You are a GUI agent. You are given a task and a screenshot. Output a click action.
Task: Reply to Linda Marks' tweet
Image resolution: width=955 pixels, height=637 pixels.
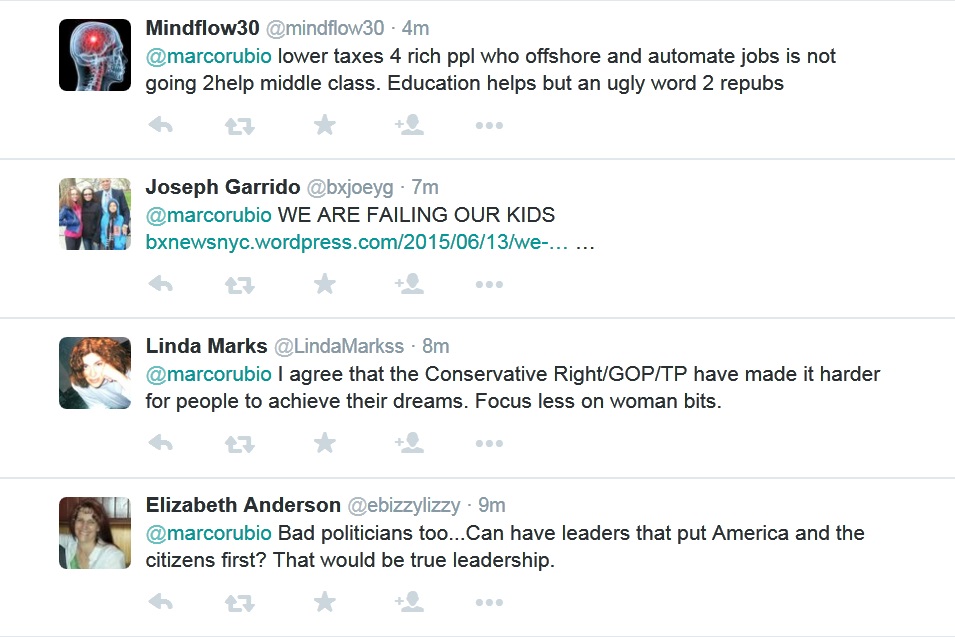click(x=160, y=443)
